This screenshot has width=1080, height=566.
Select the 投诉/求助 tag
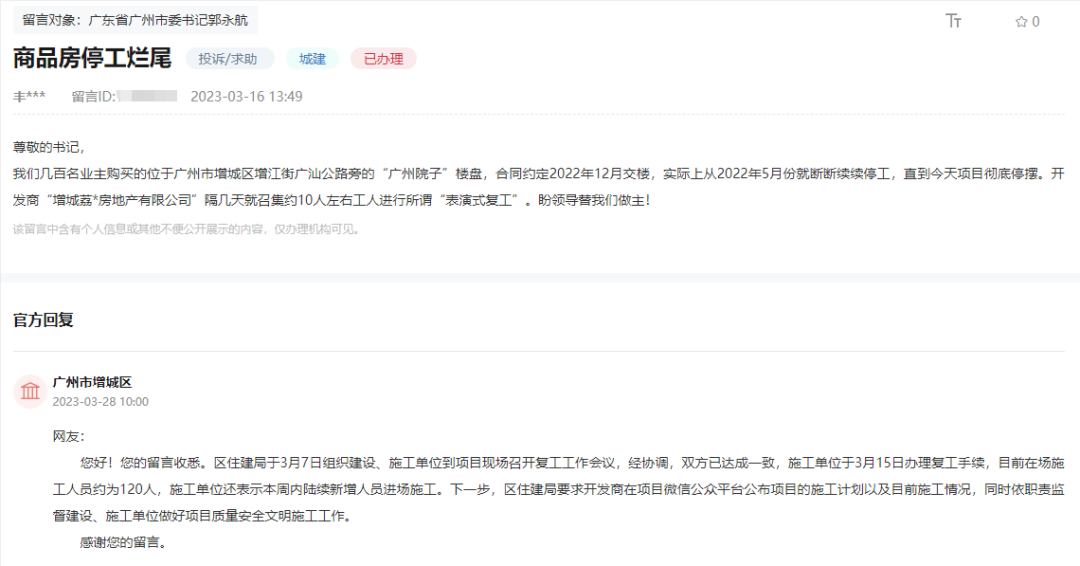[x=229, y=59]
